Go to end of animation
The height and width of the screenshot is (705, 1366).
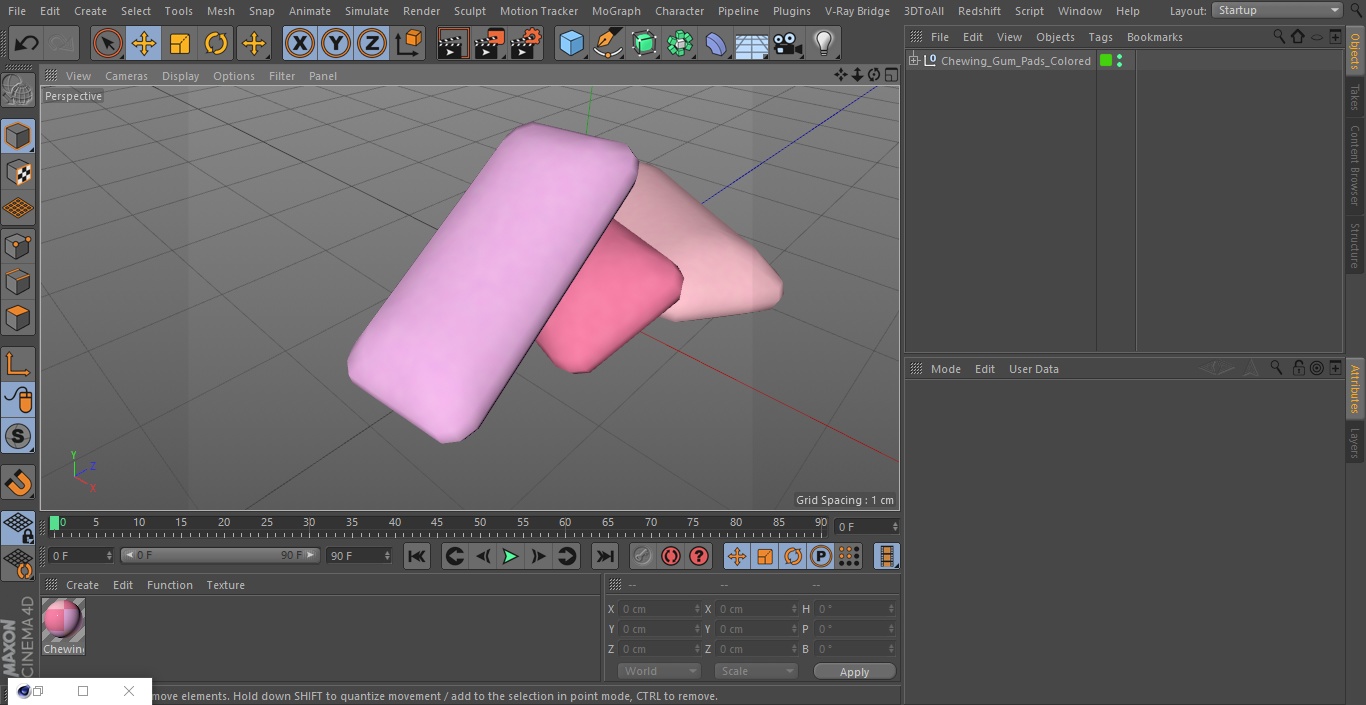tap(605, 556)
